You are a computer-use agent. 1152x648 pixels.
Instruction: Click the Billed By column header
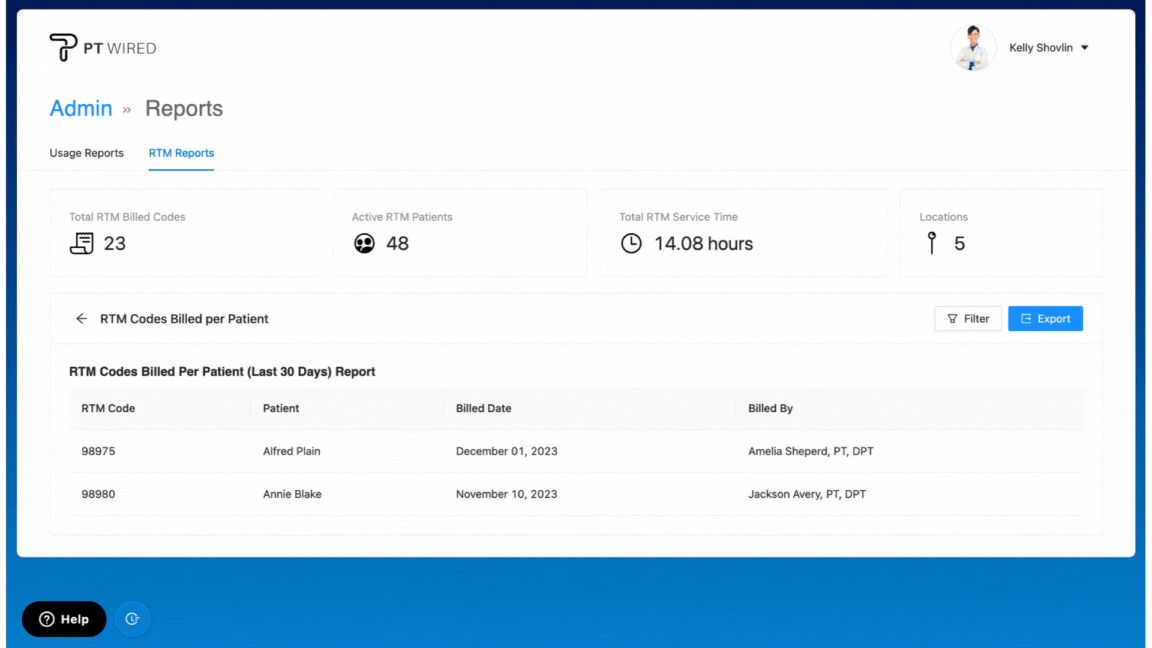pyautogui.click(x=770, y=408)
